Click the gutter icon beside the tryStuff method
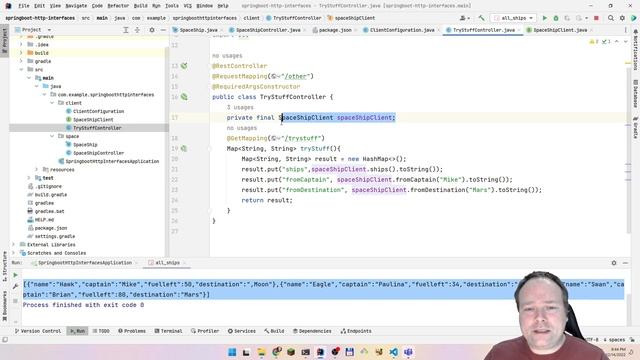640x360 pixels. pos(184,149)
